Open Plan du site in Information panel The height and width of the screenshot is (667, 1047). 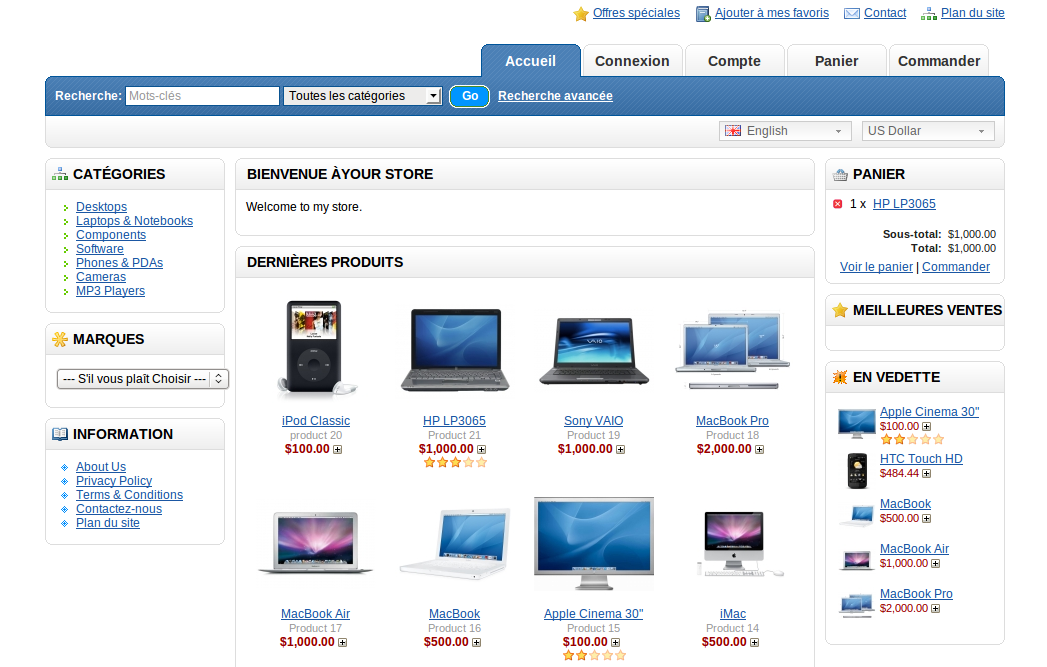tap(108, 523)
